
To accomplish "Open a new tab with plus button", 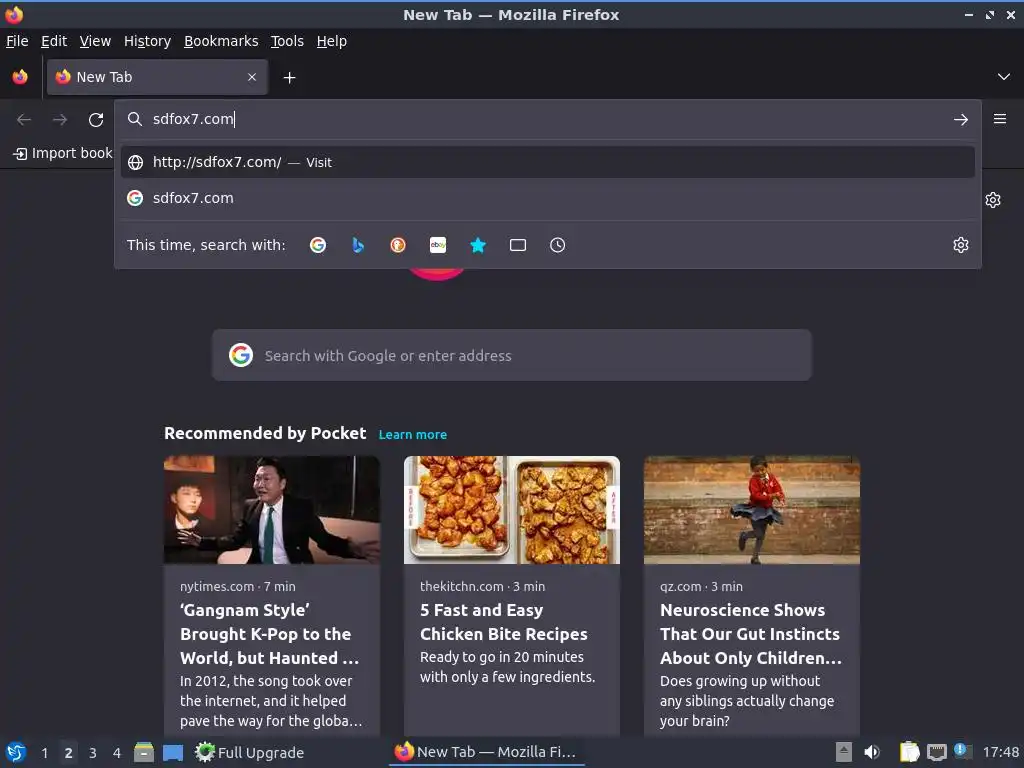I will 289,78.
